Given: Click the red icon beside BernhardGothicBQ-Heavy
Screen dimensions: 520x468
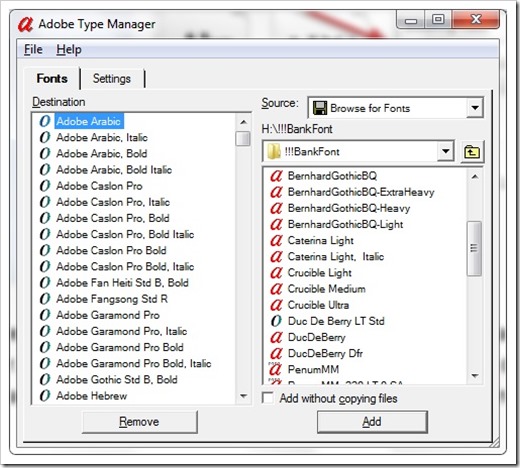Looking at the screenshot, I should point(276,208).
